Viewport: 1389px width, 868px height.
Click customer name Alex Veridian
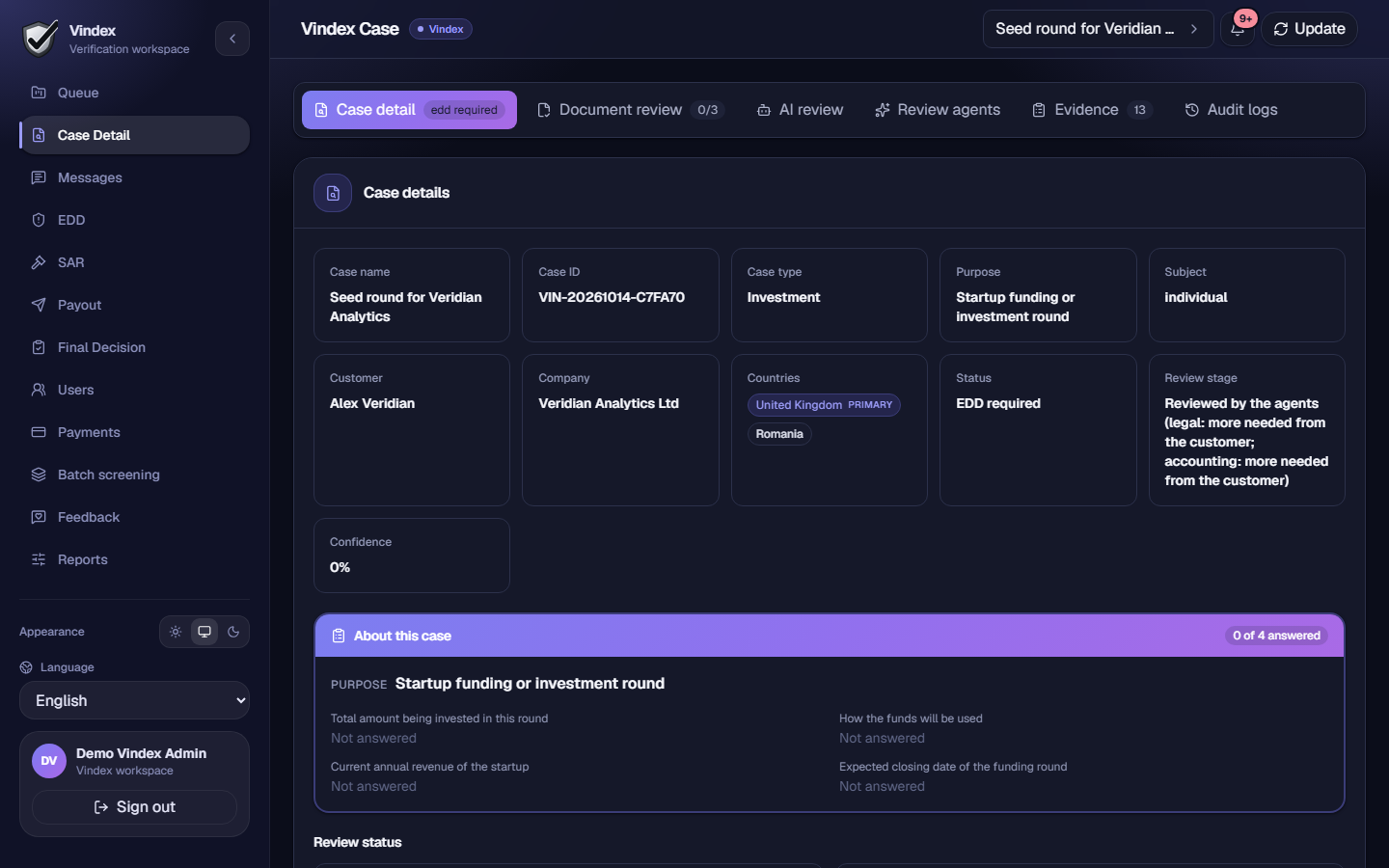(x=372, y=403)
